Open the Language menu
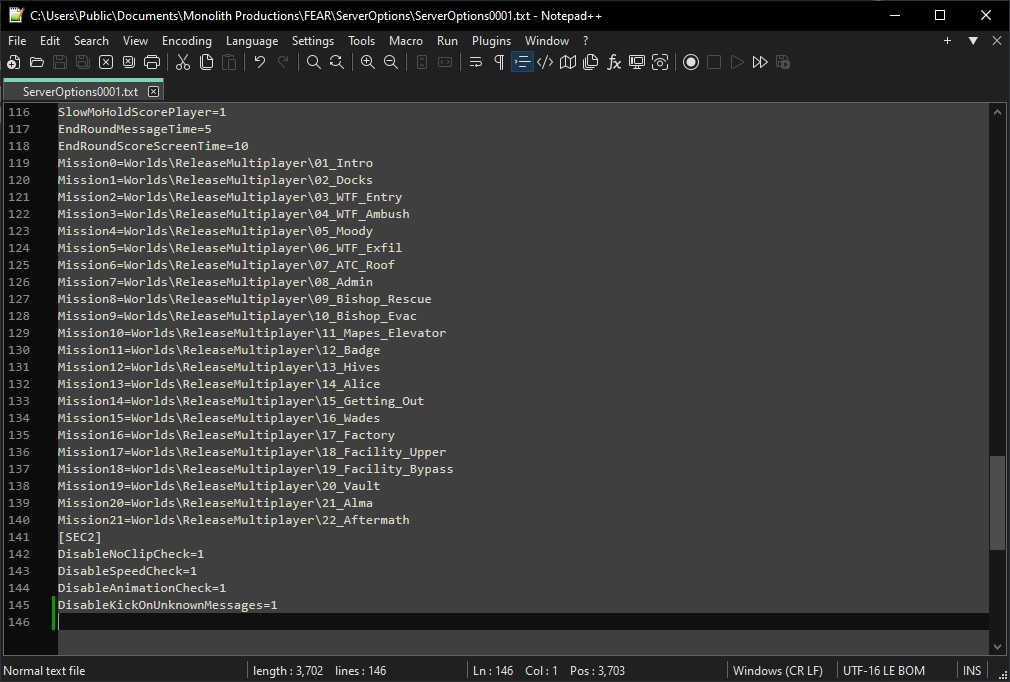Viewport: 1010px width, 682px height. 252,41
